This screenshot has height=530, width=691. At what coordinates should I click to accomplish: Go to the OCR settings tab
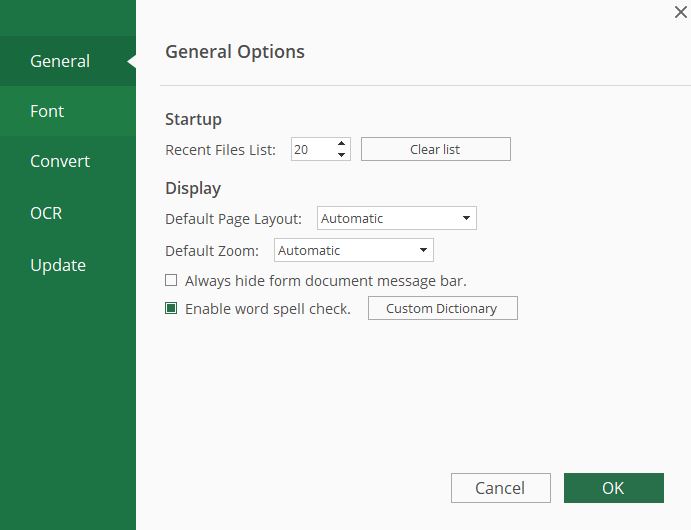tap(68, 213)
